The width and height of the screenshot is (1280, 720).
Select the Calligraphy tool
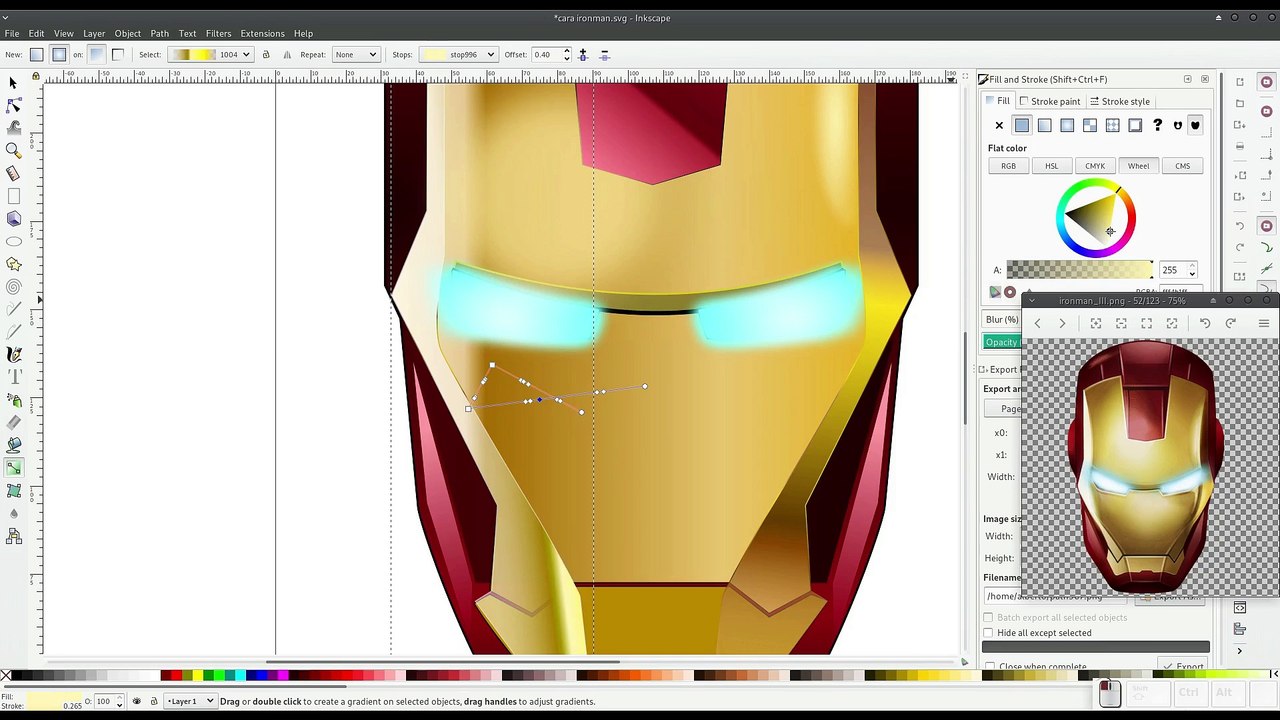[13, 355]
